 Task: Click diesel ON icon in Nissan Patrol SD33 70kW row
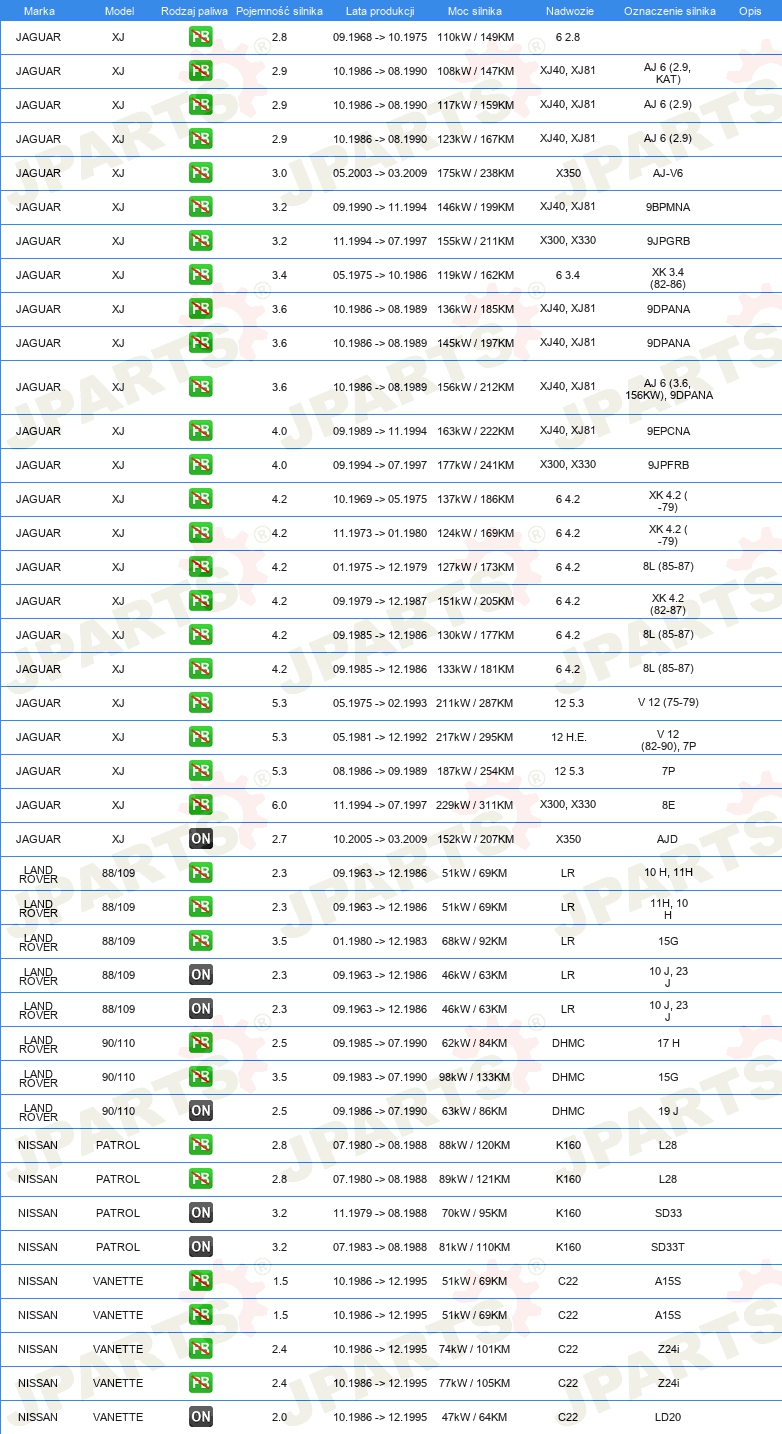[x=201, y=1213]
